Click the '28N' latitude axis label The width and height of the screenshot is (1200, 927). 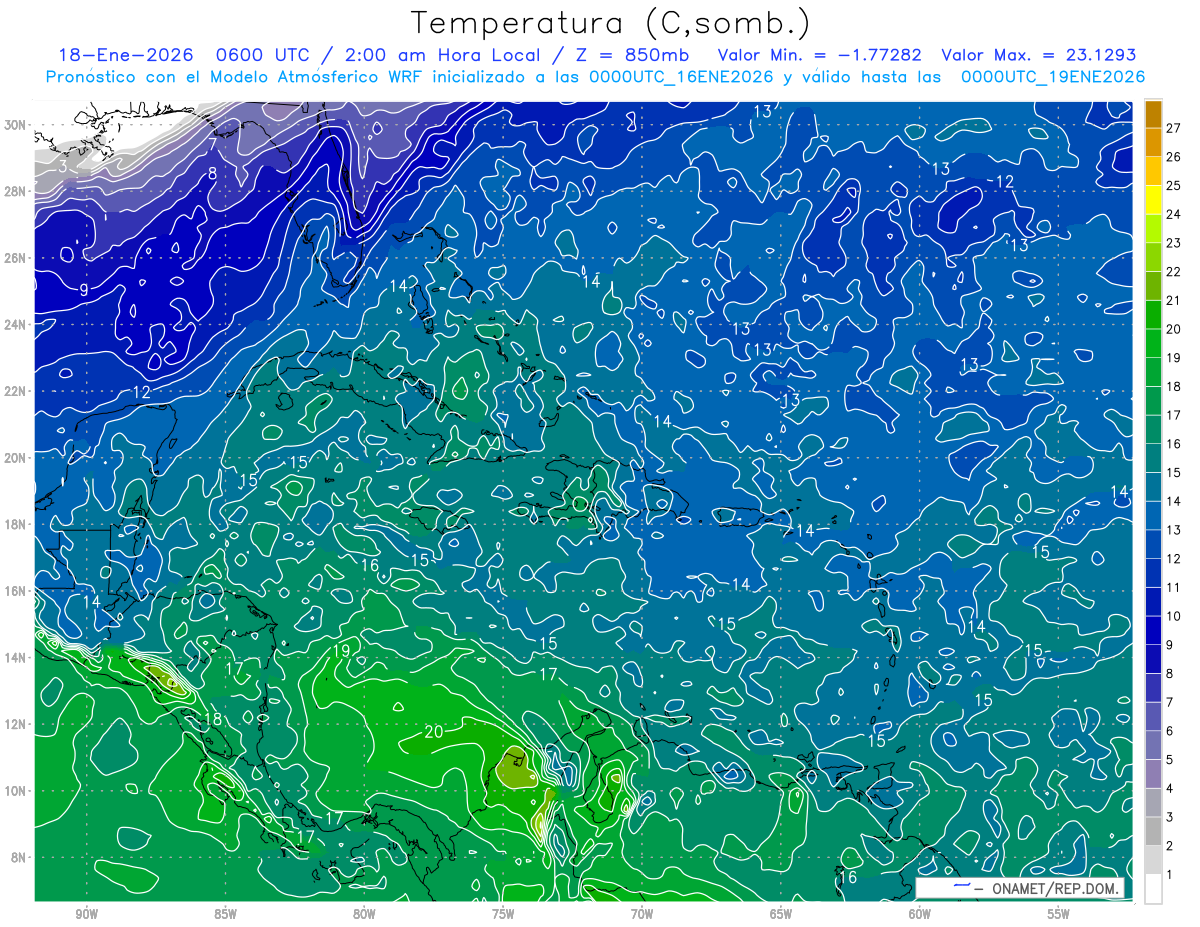[x=16, y=191]
